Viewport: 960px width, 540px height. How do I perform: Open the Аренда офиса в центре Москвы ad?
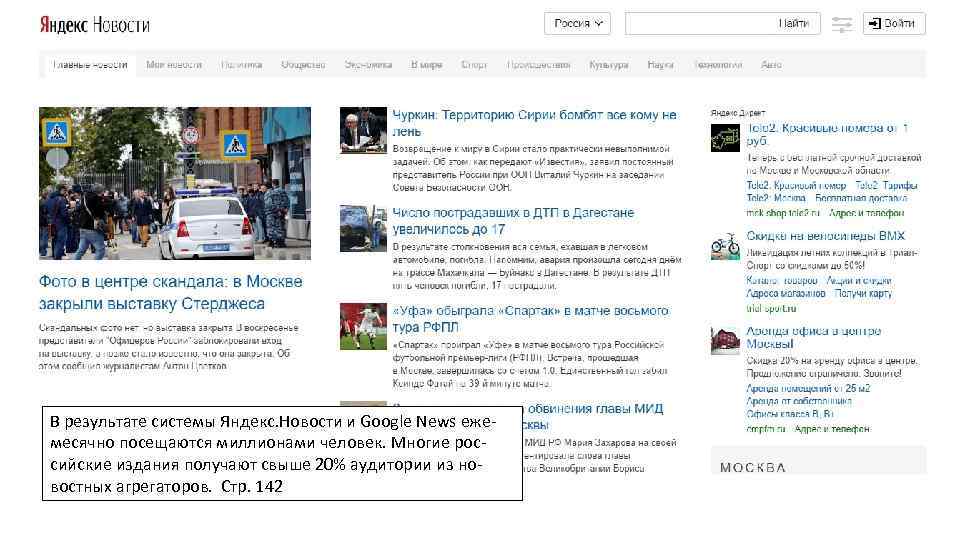(813, 337)
